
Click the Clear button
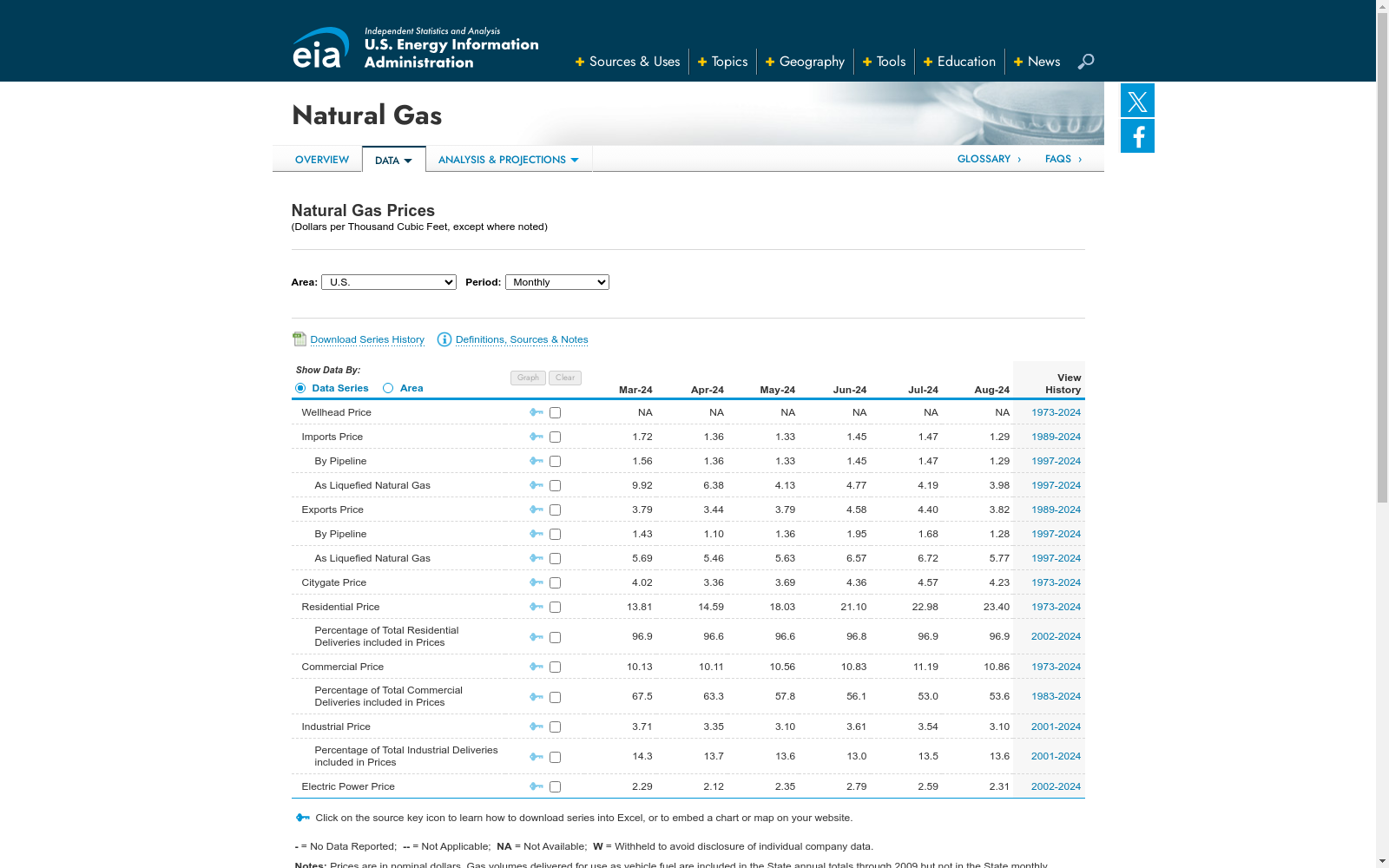(565, 378)
